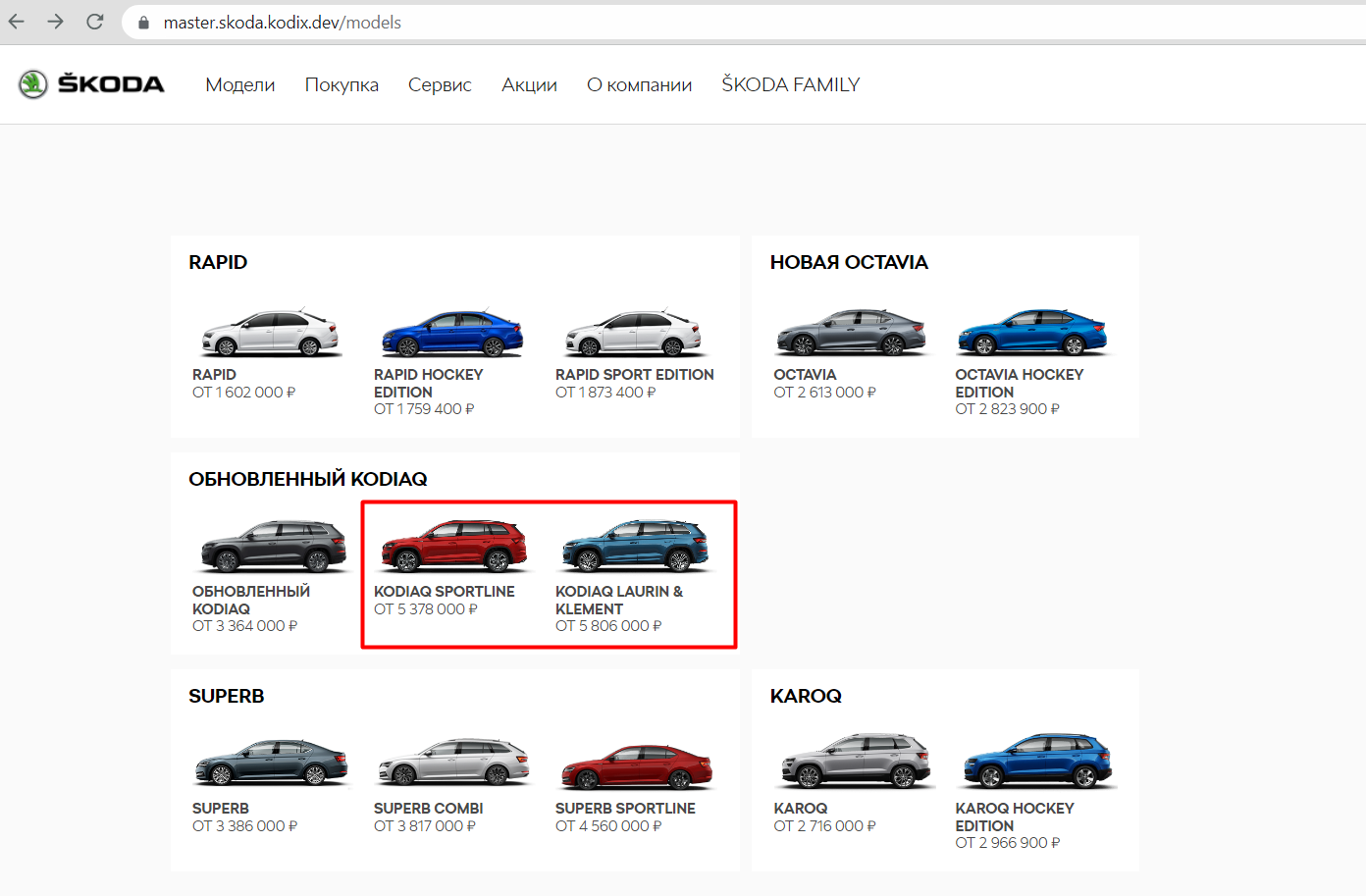
Task: Open ОБНОВЛЕННЫЙ KODIAQ model name link
Action: pos(251,600)
